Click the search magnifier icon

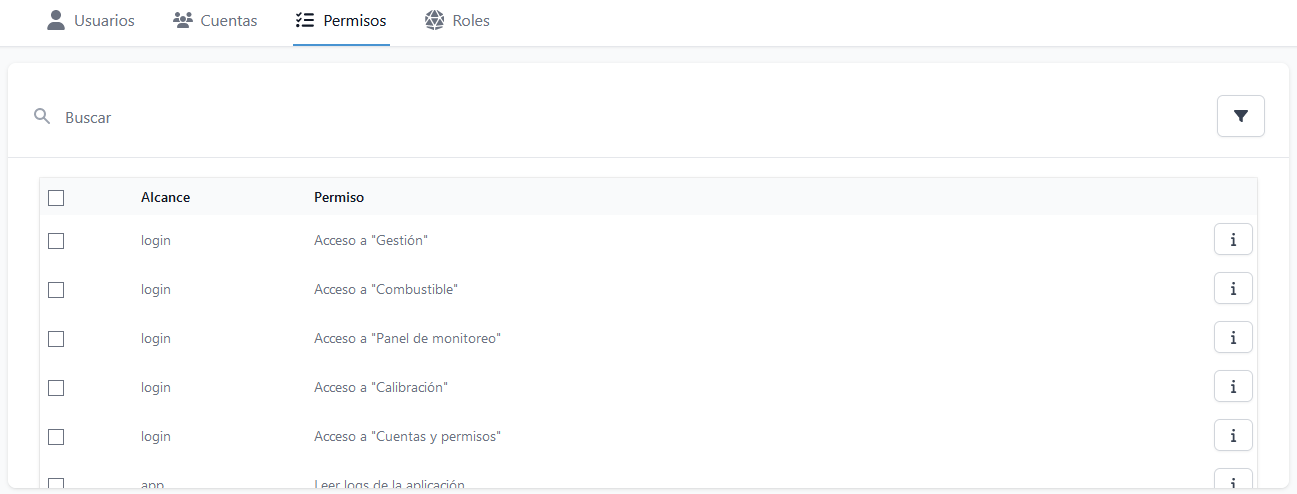(x=42, y=117)
